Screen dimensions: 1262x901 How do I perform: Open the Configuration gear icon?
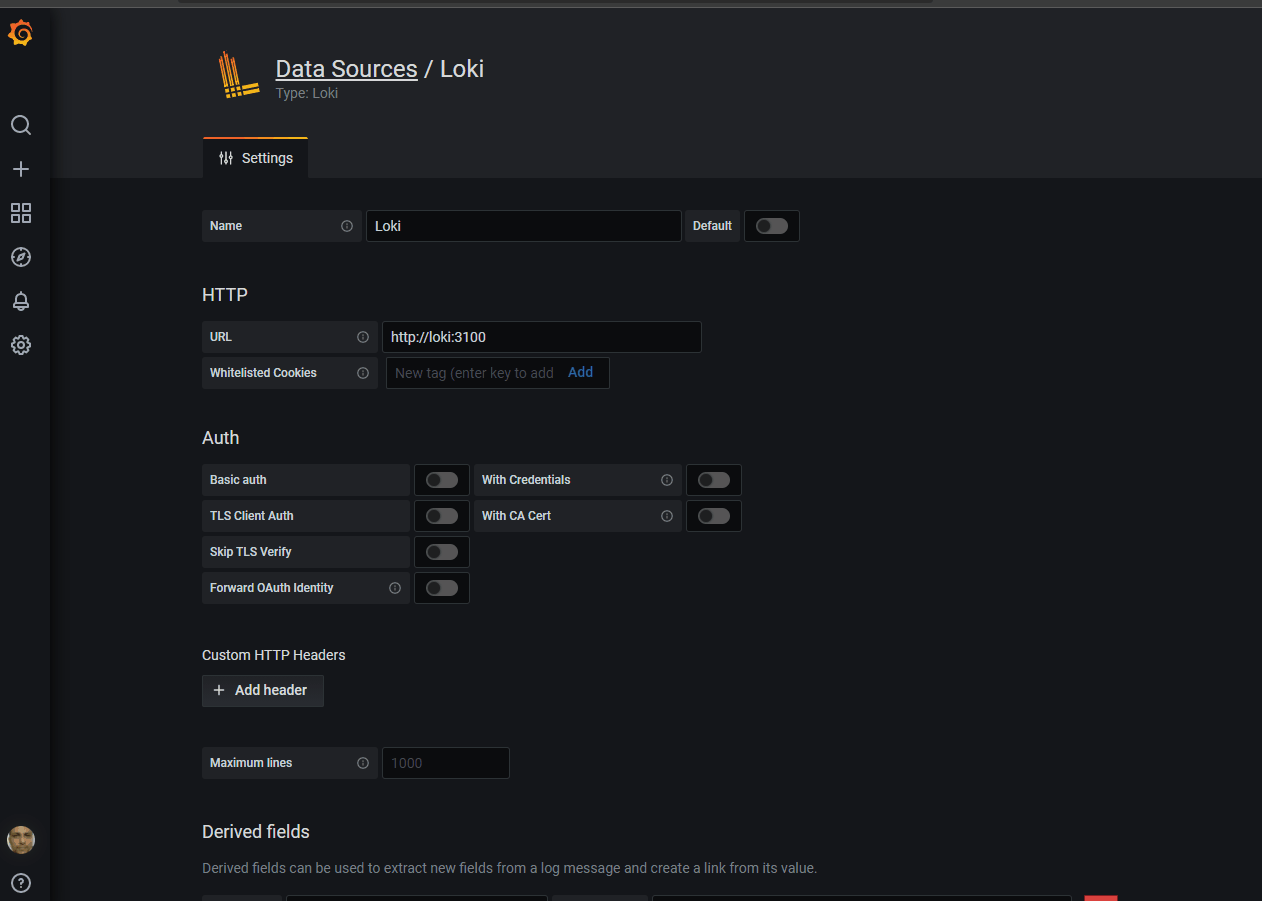point(20,345)
